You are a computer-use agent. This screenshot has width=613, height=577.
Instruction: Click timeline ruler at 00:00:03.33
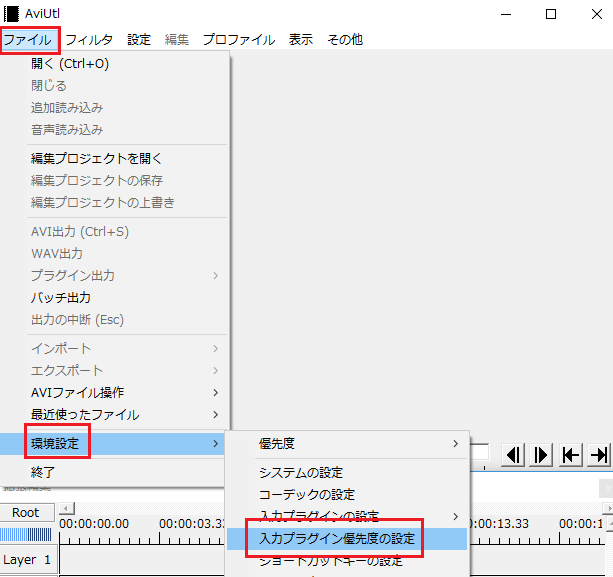192,523
